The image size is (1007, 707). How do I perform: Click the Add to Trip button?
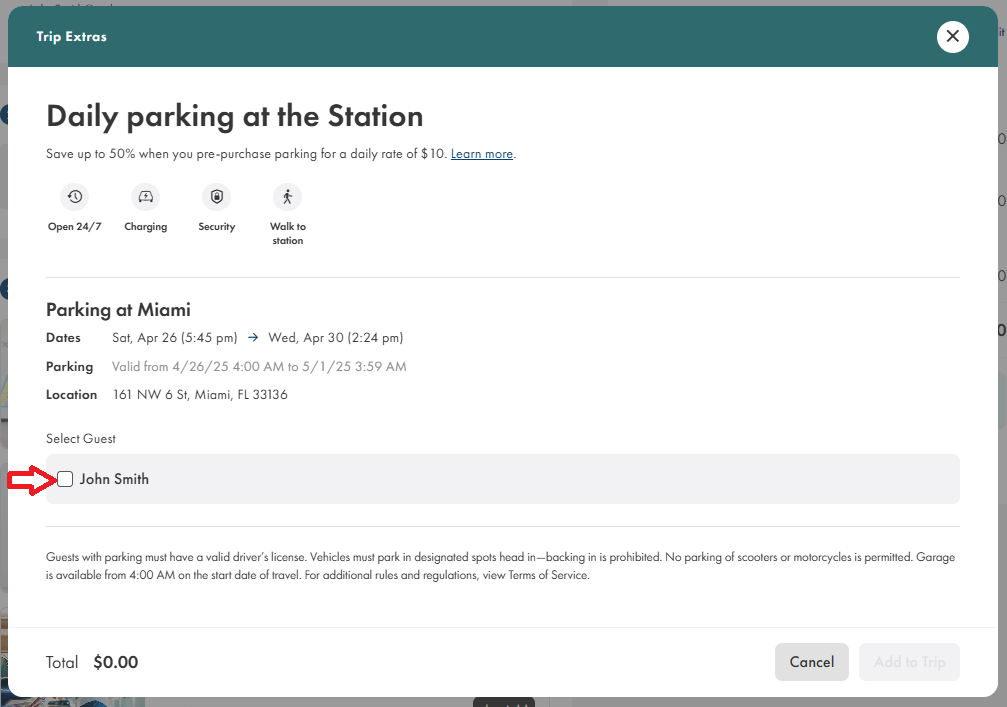909,662
